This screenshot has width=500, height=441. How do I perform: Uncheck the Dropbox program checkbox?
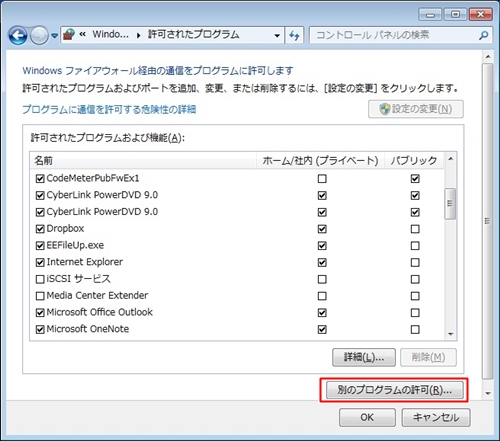[x=40, y=229]
